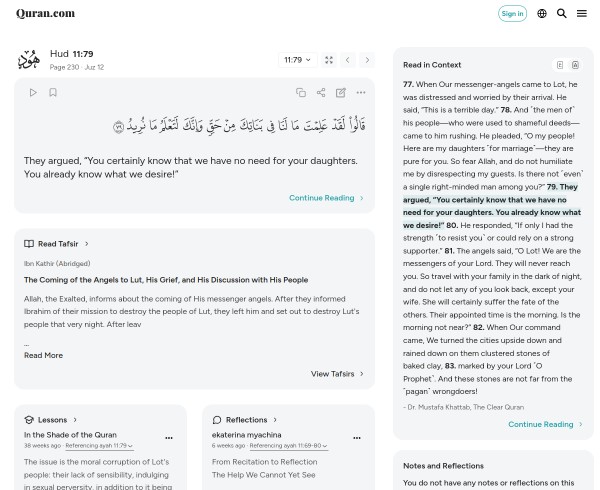Add a note to ayah
This screenshot has width=600, height=490.
coord(341,93)
